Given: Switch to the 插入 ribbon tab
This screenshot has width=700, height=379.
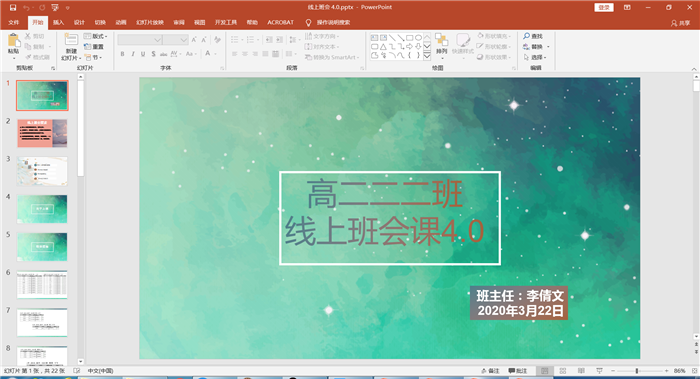Looking at the screenshot, I should [58, 22].
